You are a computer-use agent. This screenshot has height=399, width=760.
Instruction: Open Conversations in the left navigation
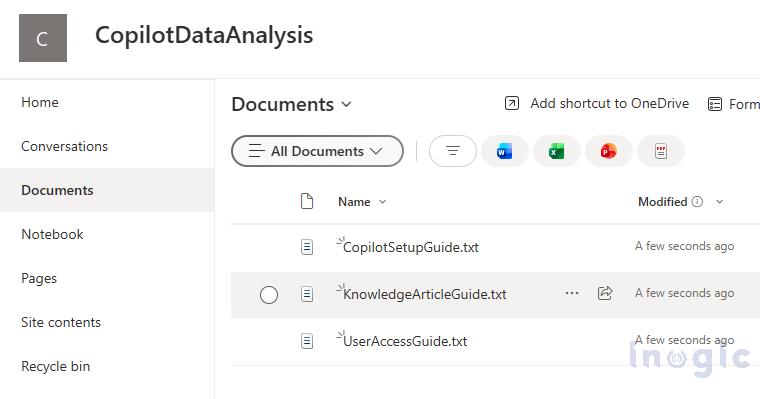[64, 146]
